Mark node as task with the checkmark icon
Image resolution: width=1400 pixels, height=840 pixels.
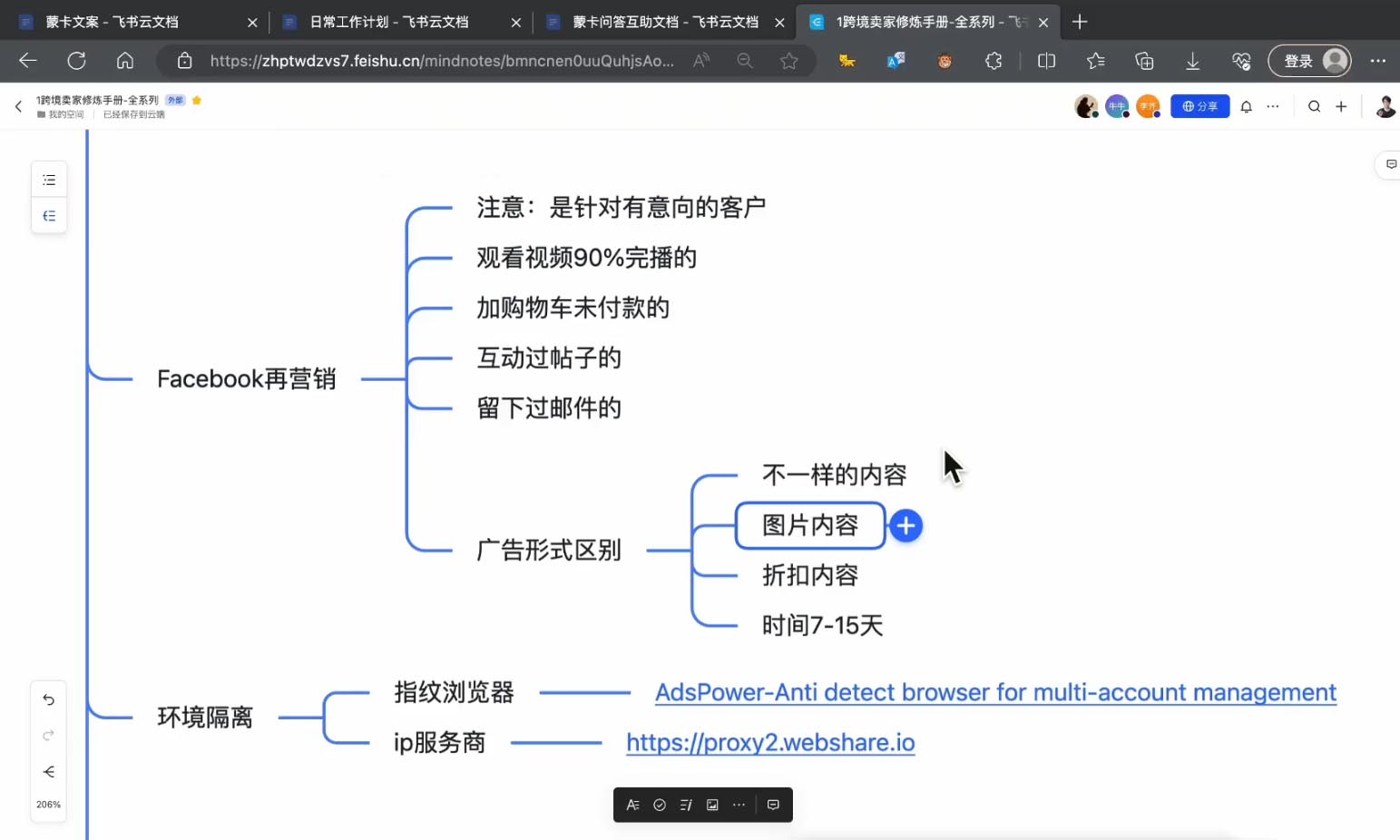click(659, 805)
